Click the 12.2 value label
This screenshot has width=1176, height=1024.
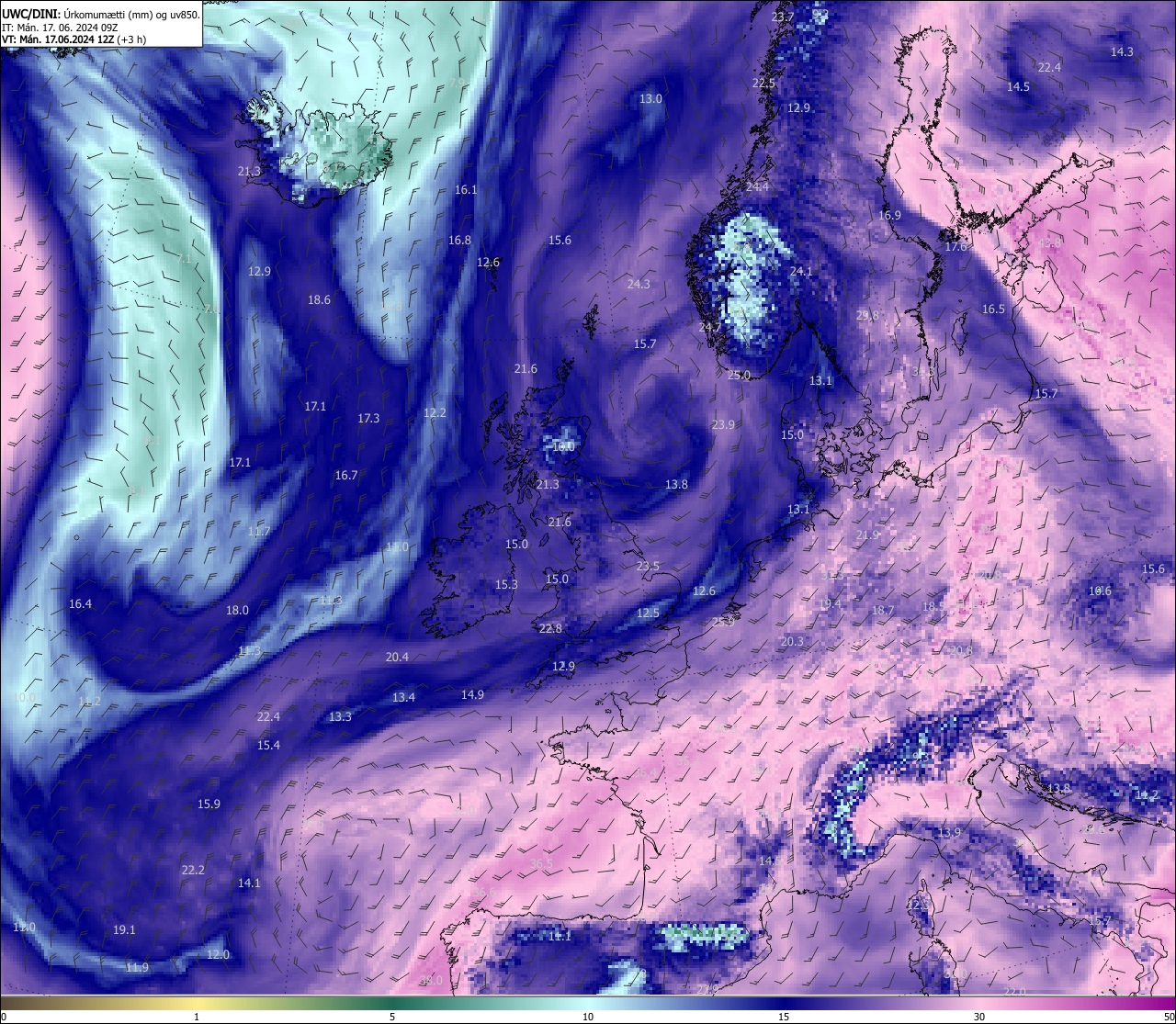tap(435, 412)
